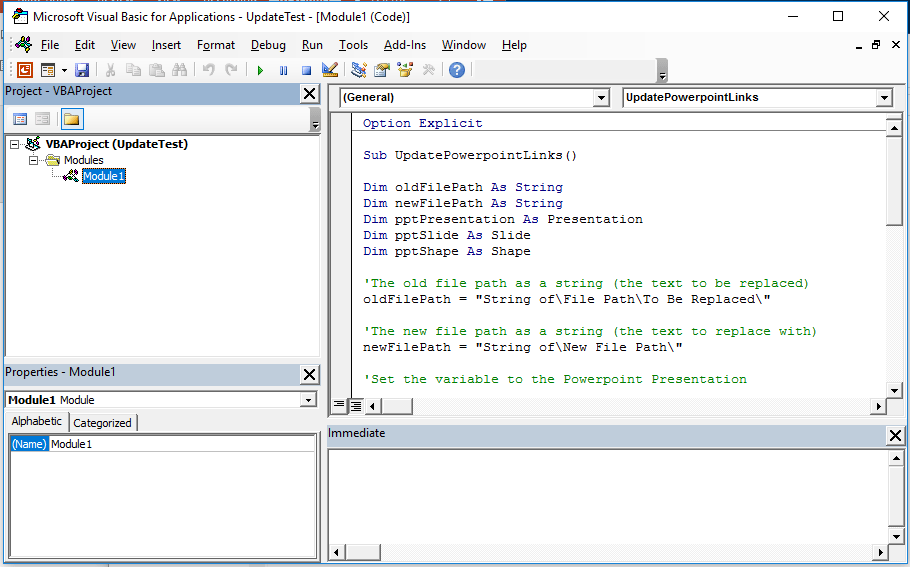Open the Debug menu
This screenshot has width=910, height=567.
point(268,45)
